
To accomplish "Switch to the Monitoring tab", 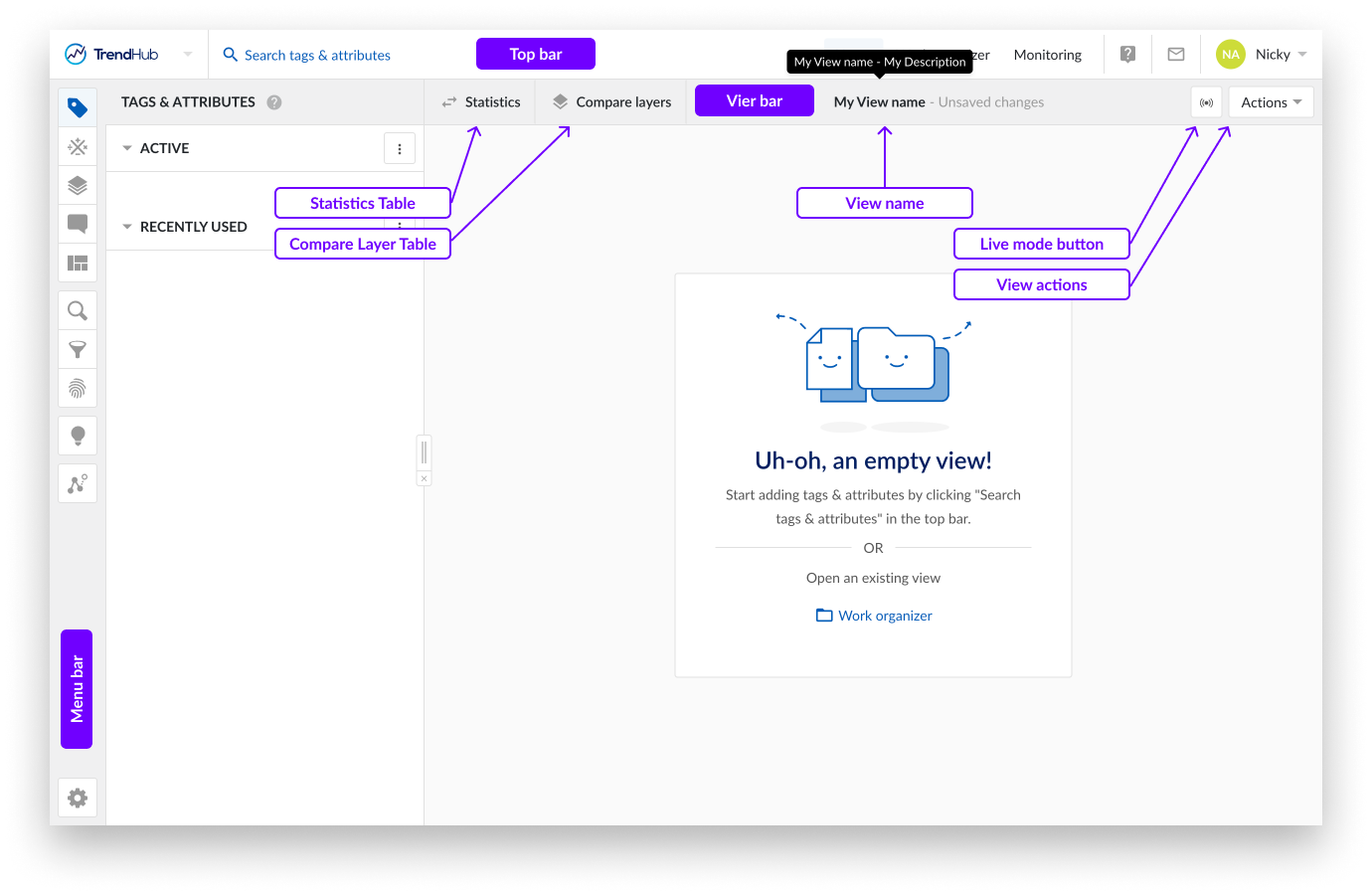I will [x=1047, y=54].
